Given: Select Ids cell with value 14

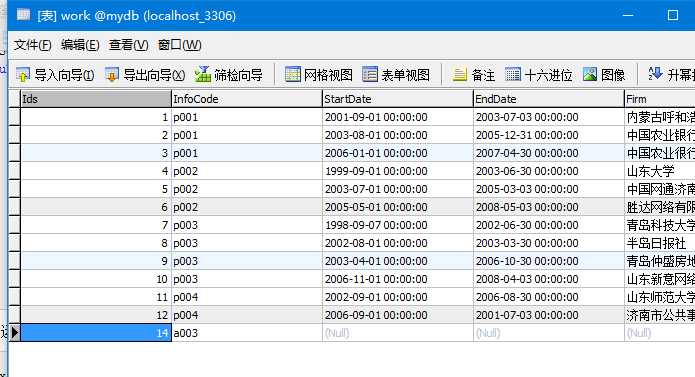Looking at the screenshot, I should pos(96,333).
